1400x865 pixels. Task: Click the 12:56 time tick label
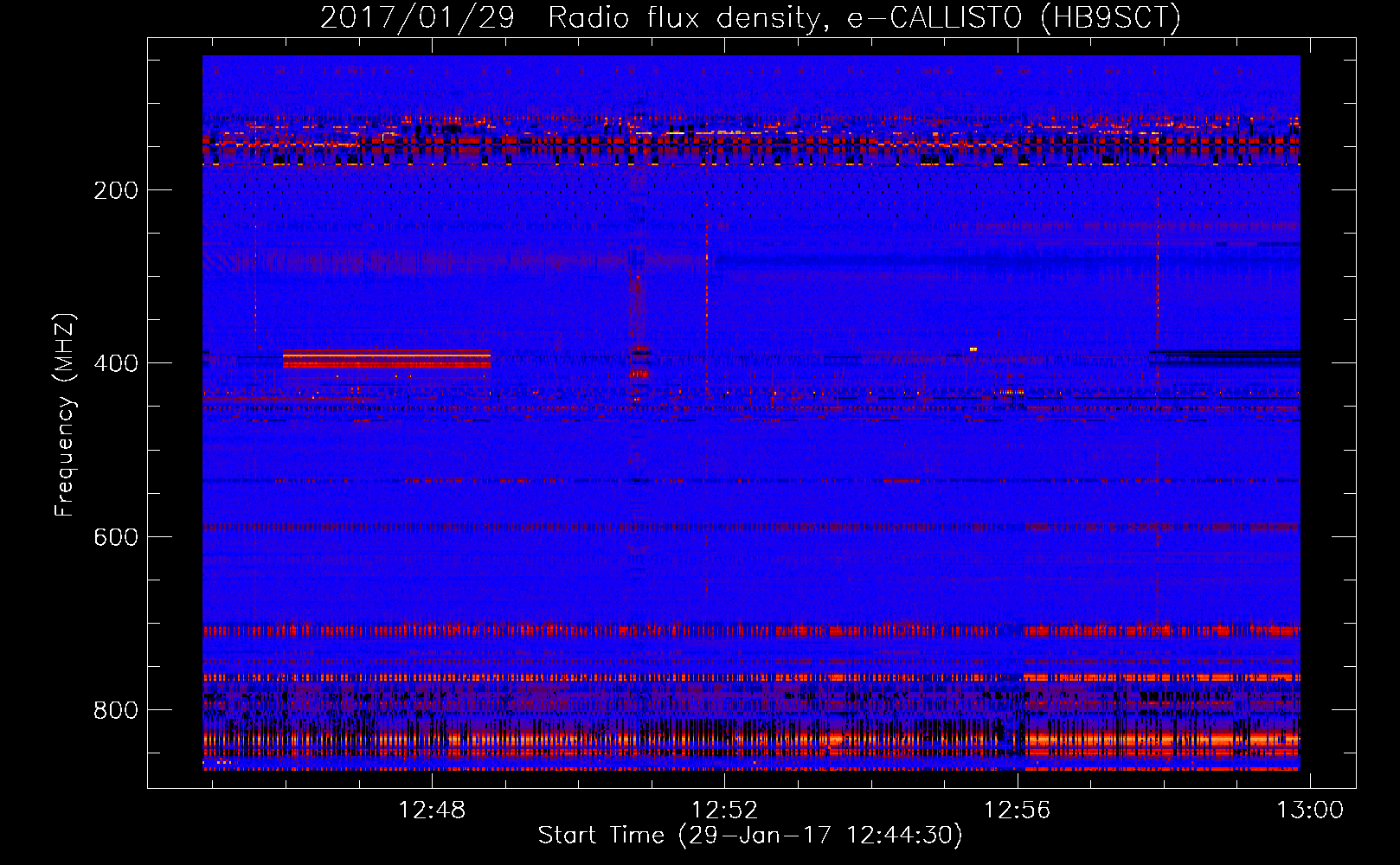1018,811
